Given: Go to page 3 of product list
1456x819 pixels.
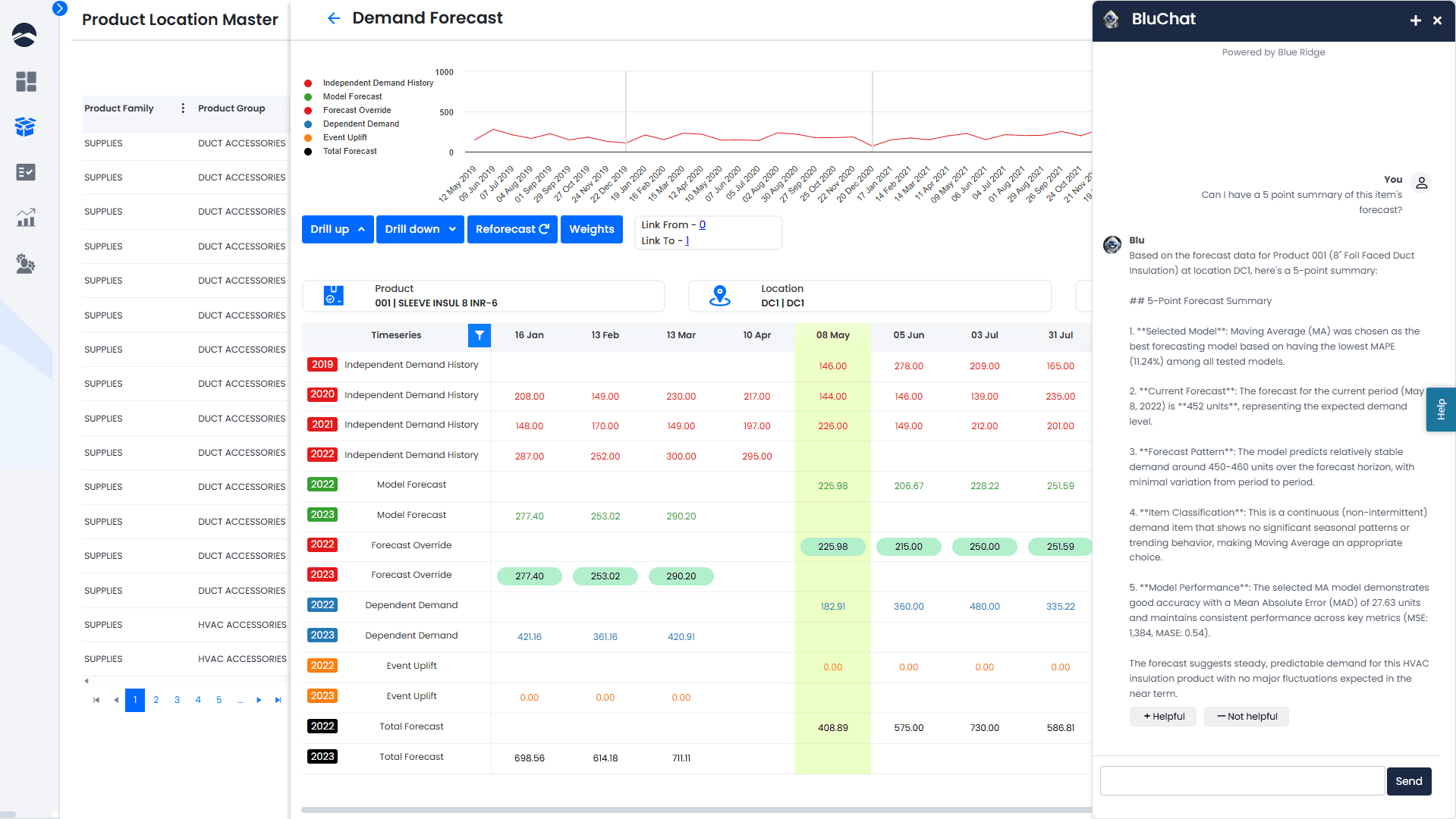Looking at the screenshot, I should point(177,700).
